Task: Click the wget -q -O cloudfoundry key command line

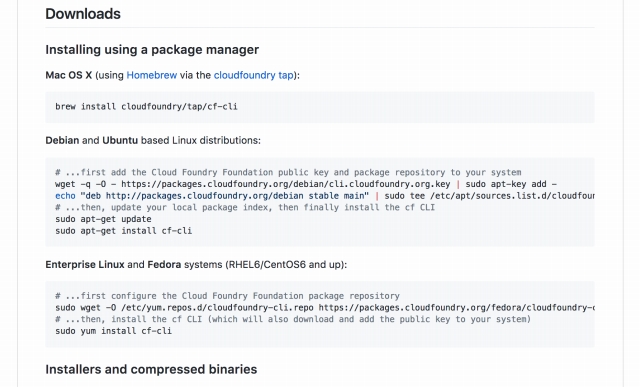Action: pos(306,184)
